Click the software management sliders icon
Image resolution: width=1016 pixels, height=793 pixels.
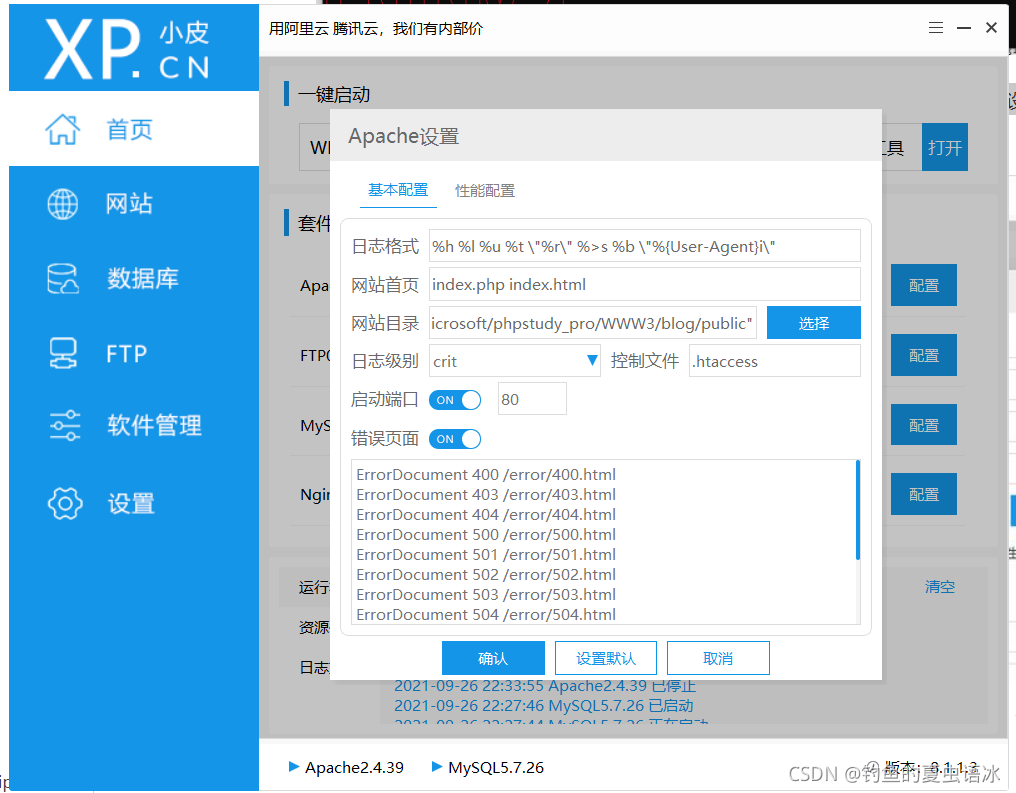tap(65, 426)
